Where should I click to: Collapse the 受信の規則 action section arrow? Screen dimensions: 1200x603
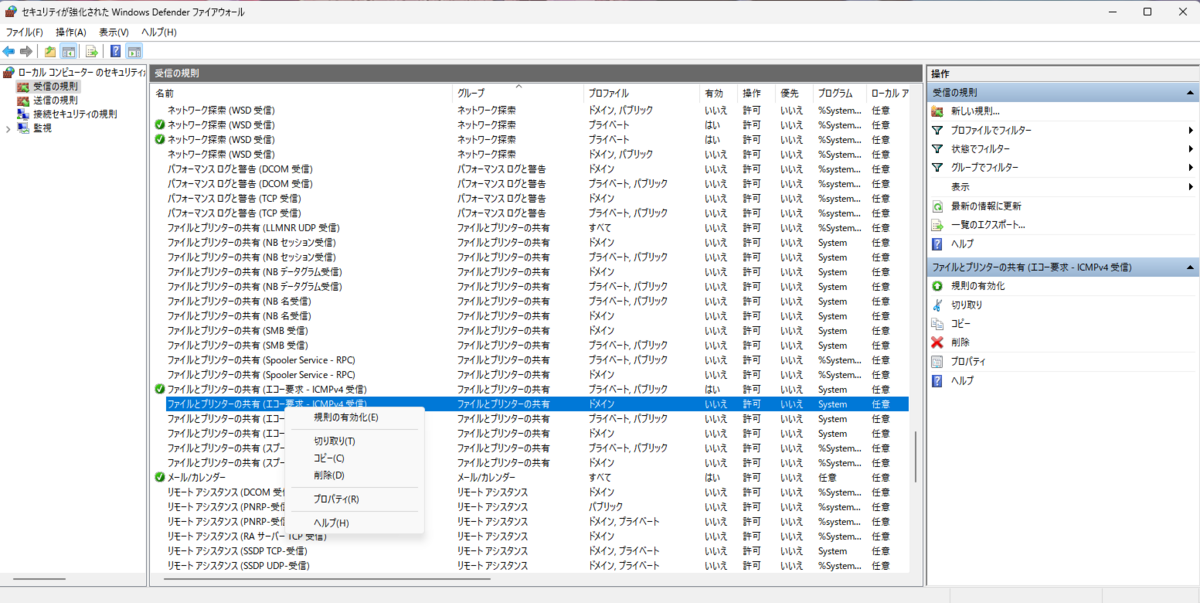[1190, 92]
